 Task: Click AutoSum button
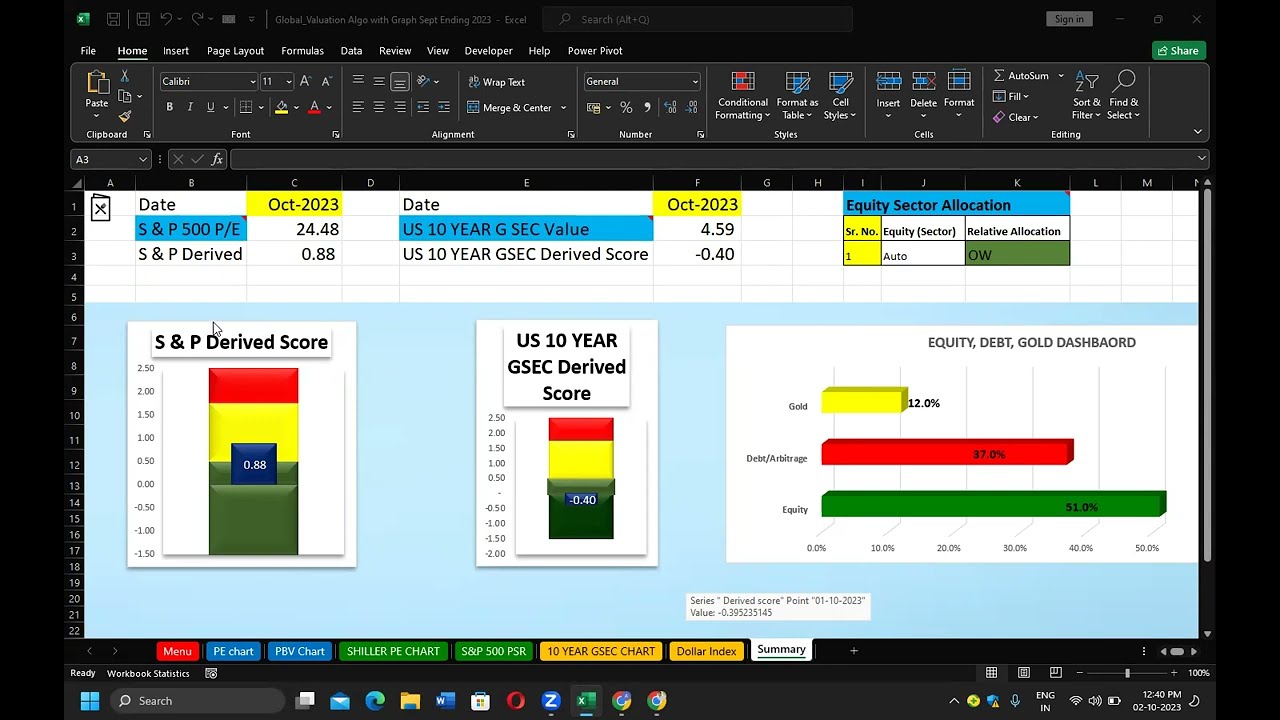(1022, 76)
